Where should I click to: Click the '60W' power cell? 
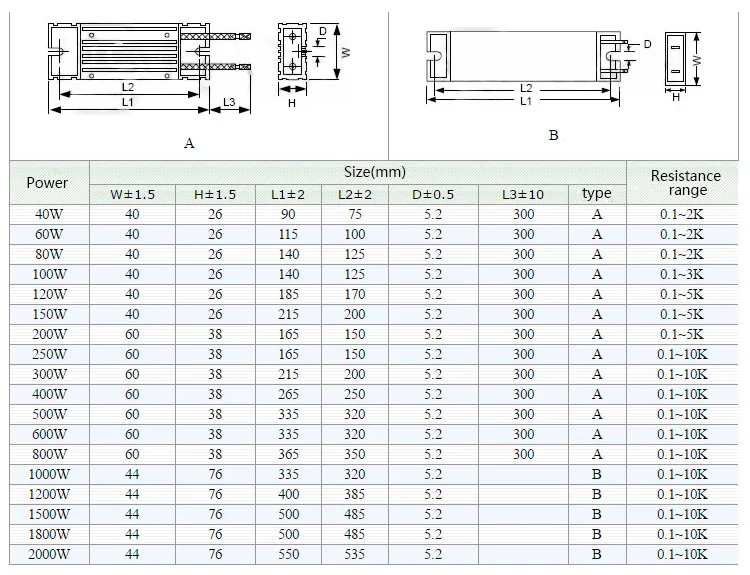49,234
